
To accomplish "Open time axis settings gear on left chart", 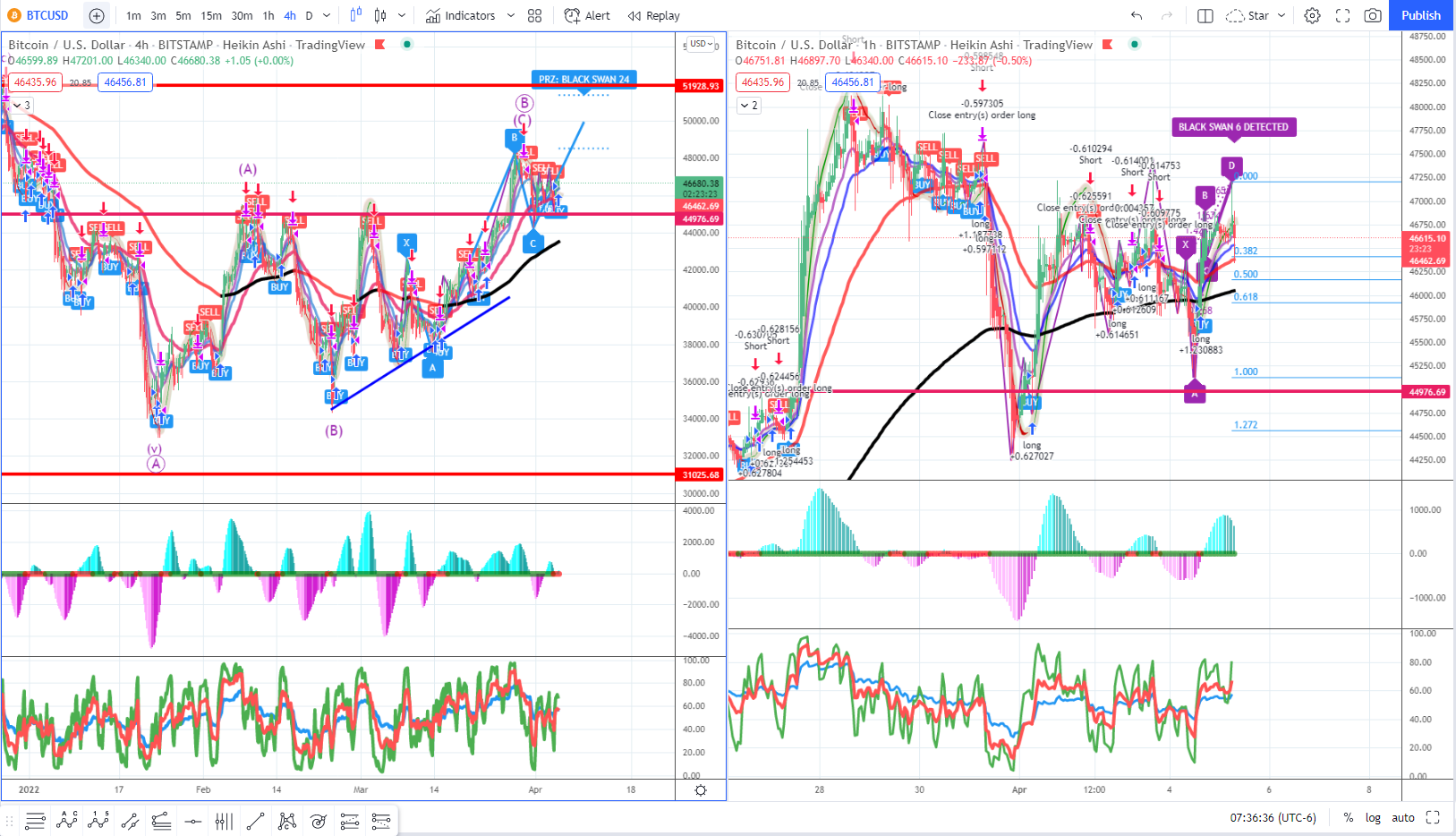I will point(701,789).
